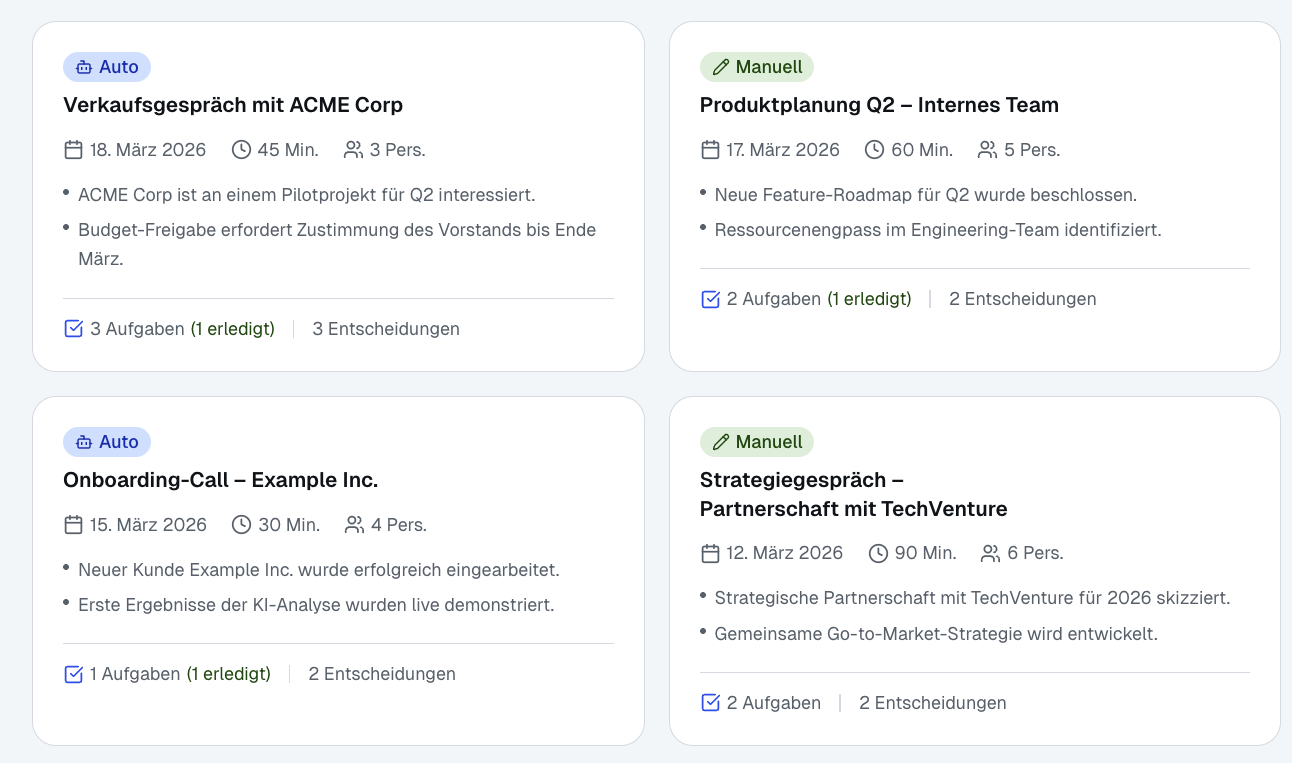Toggle the Auto badge on the ACME Corp card
The height and width of the screenshot is (763, 1292).
coord(107,67)
